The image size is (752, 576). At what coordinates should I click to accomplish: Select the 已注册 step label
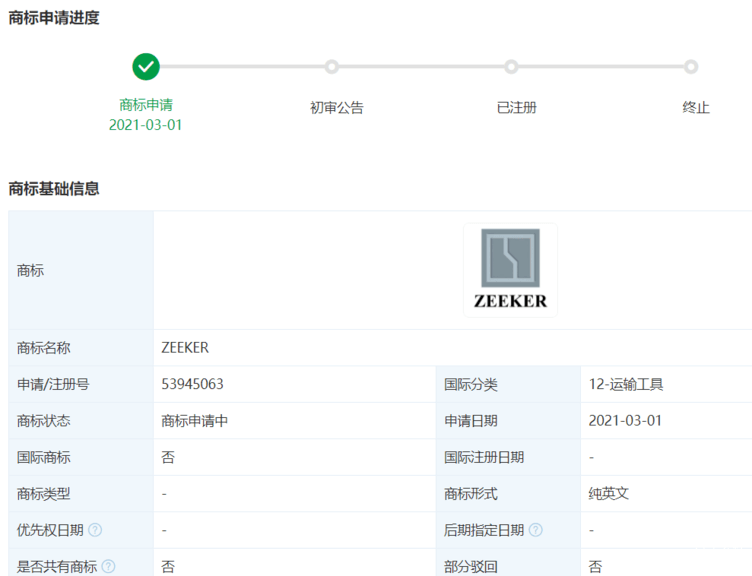517,107
